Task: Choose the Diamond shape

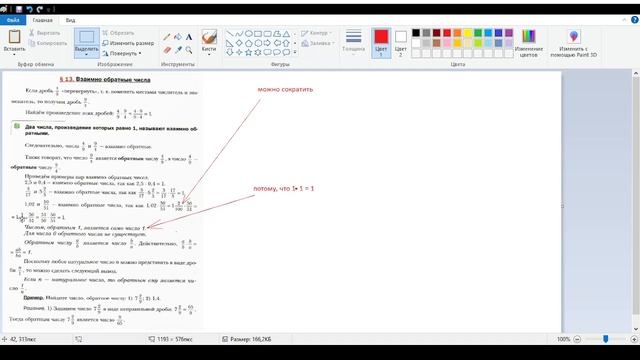Action: [239, 43]
